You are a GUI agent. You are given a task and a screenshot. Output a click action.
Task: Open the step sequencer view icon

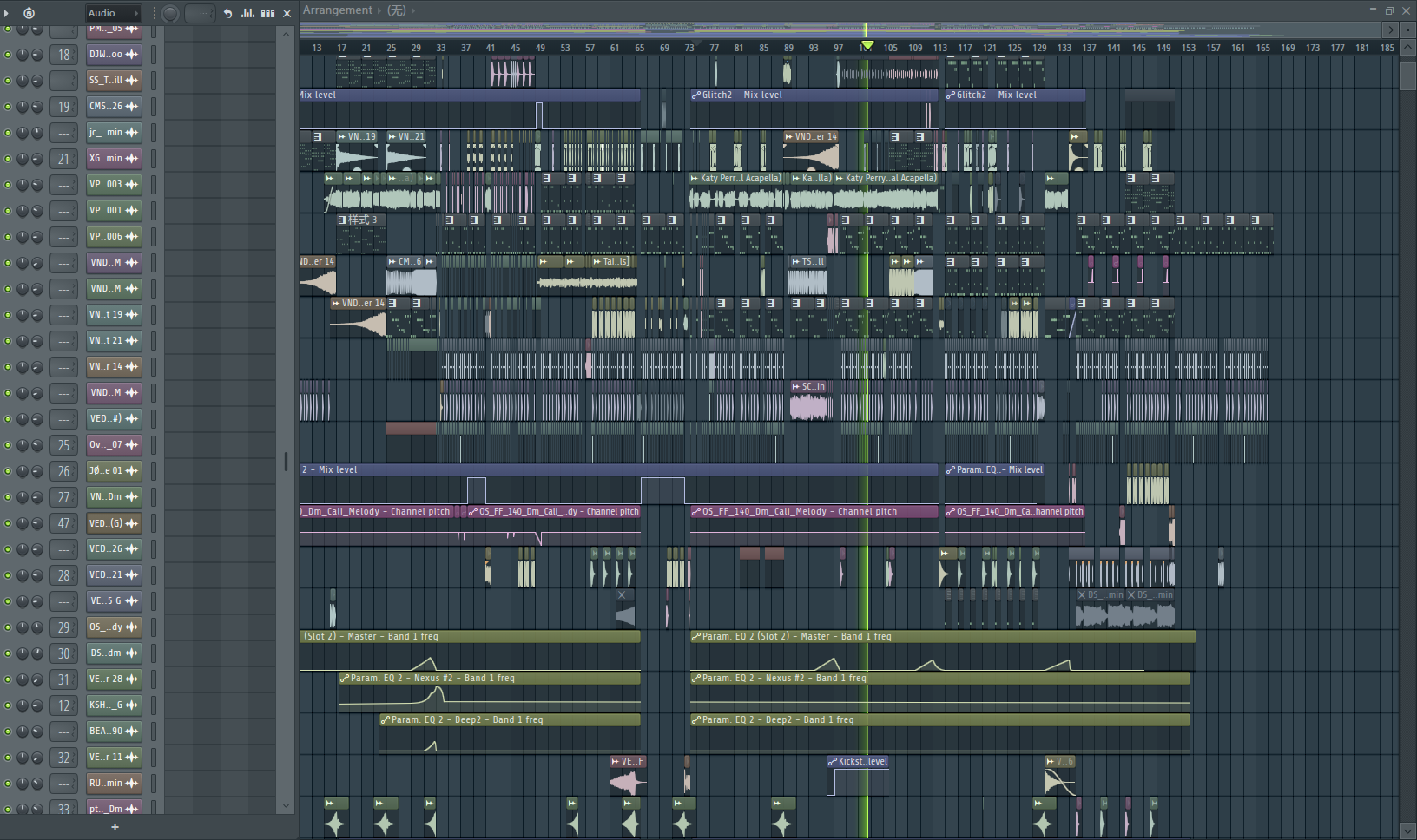[267, 13]
